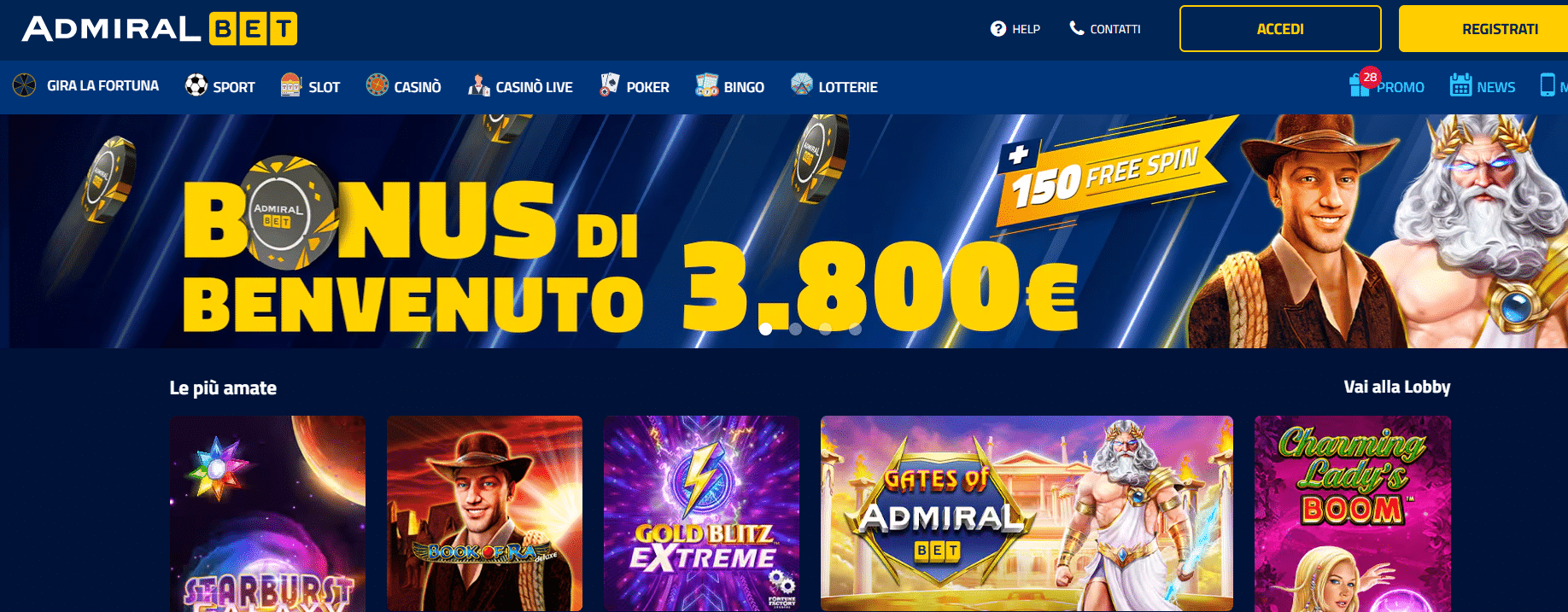Screen dimensions: 1568x612
Task: Click the Bingo icon
Action: point(706,85)
